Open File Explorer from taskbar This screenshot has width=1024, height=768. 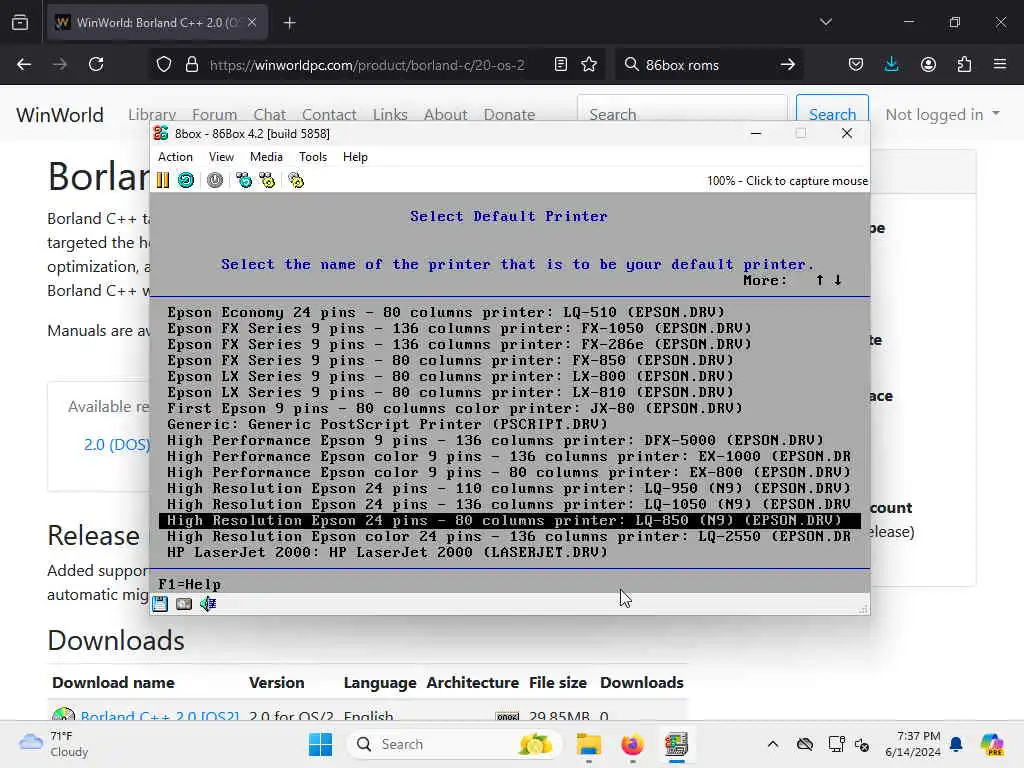coord(588,744)
